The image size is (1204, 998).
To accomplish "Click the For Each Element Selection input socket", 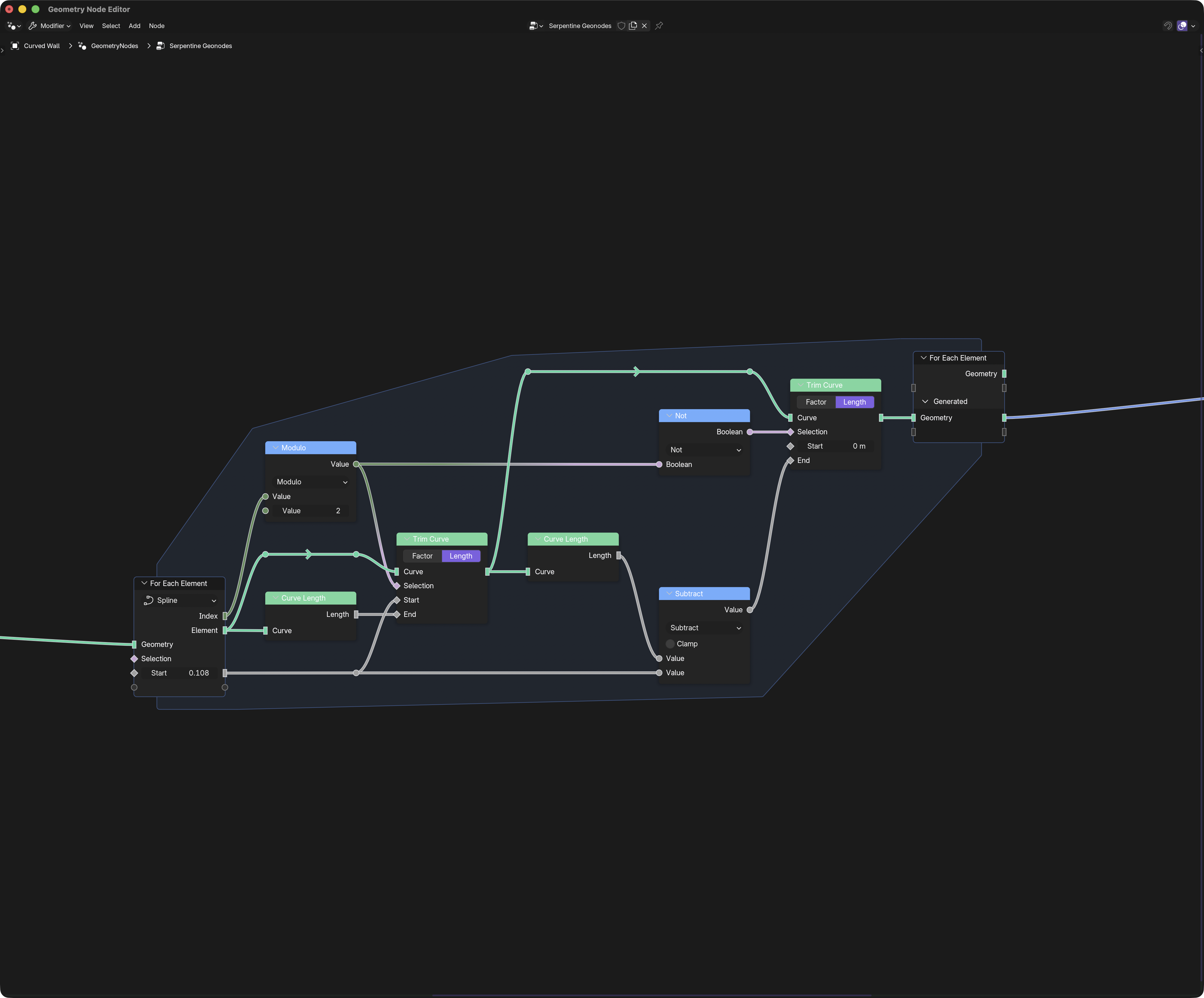I will point(134,659).
